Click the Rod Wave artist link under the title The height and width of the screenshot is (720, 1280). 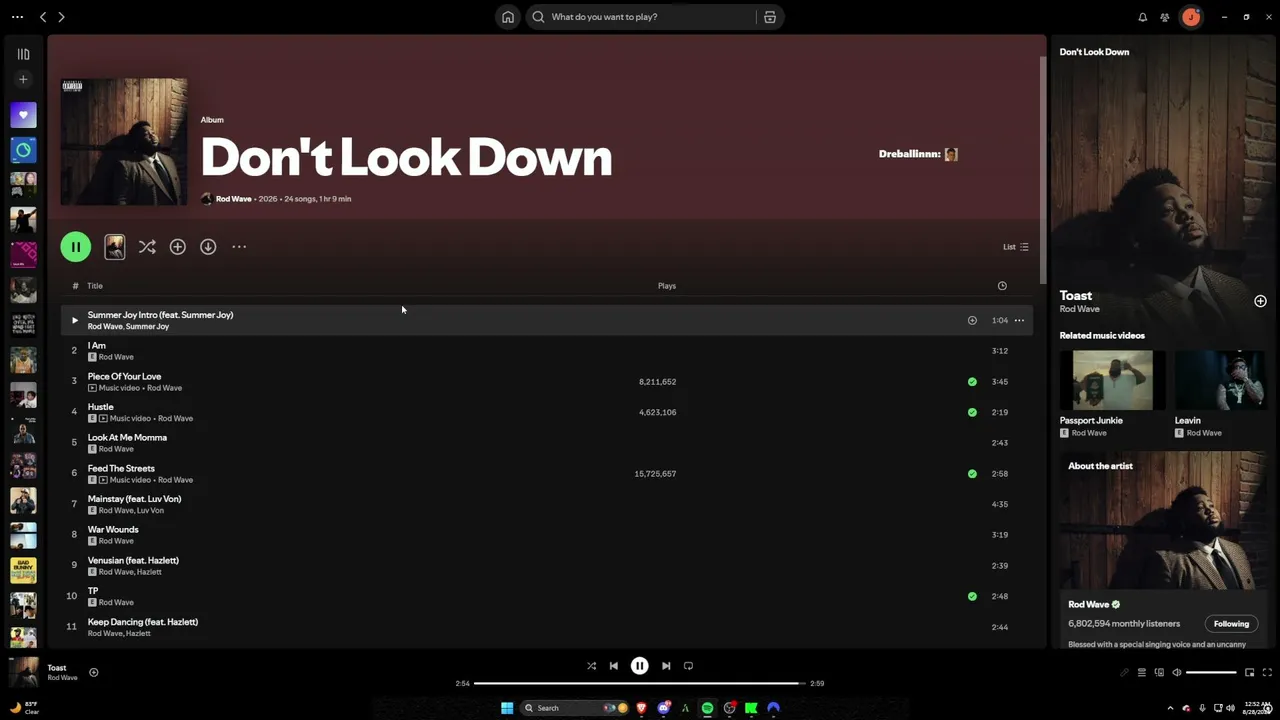pos(234,199)
